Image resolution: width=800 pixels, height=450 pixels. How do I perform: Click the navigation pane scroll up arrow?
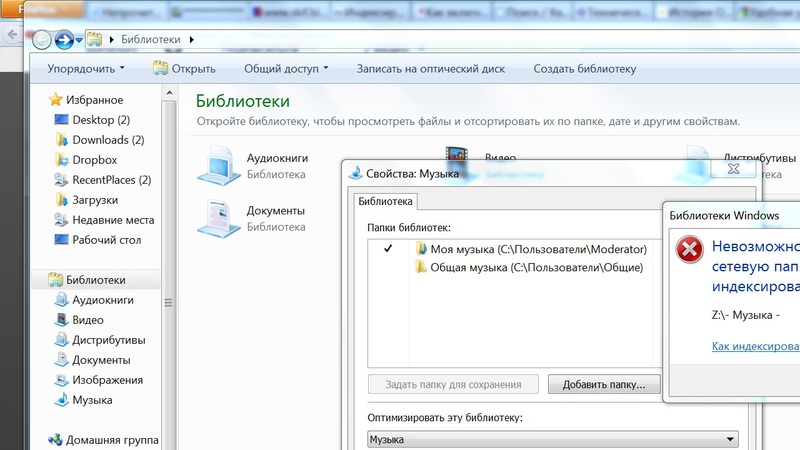169,92
